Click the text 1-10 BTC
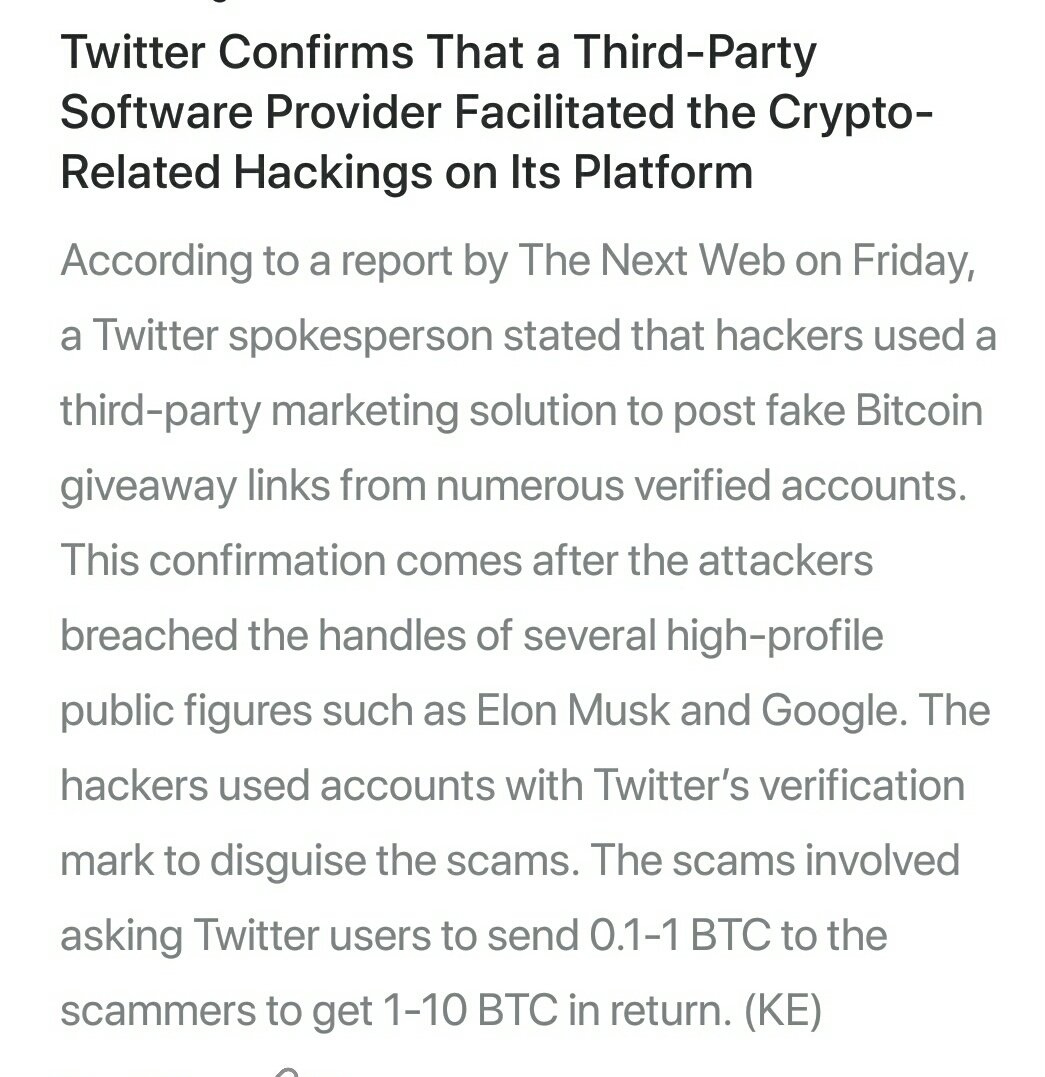The image size is (1045, 1077). tap(470, 1010)
